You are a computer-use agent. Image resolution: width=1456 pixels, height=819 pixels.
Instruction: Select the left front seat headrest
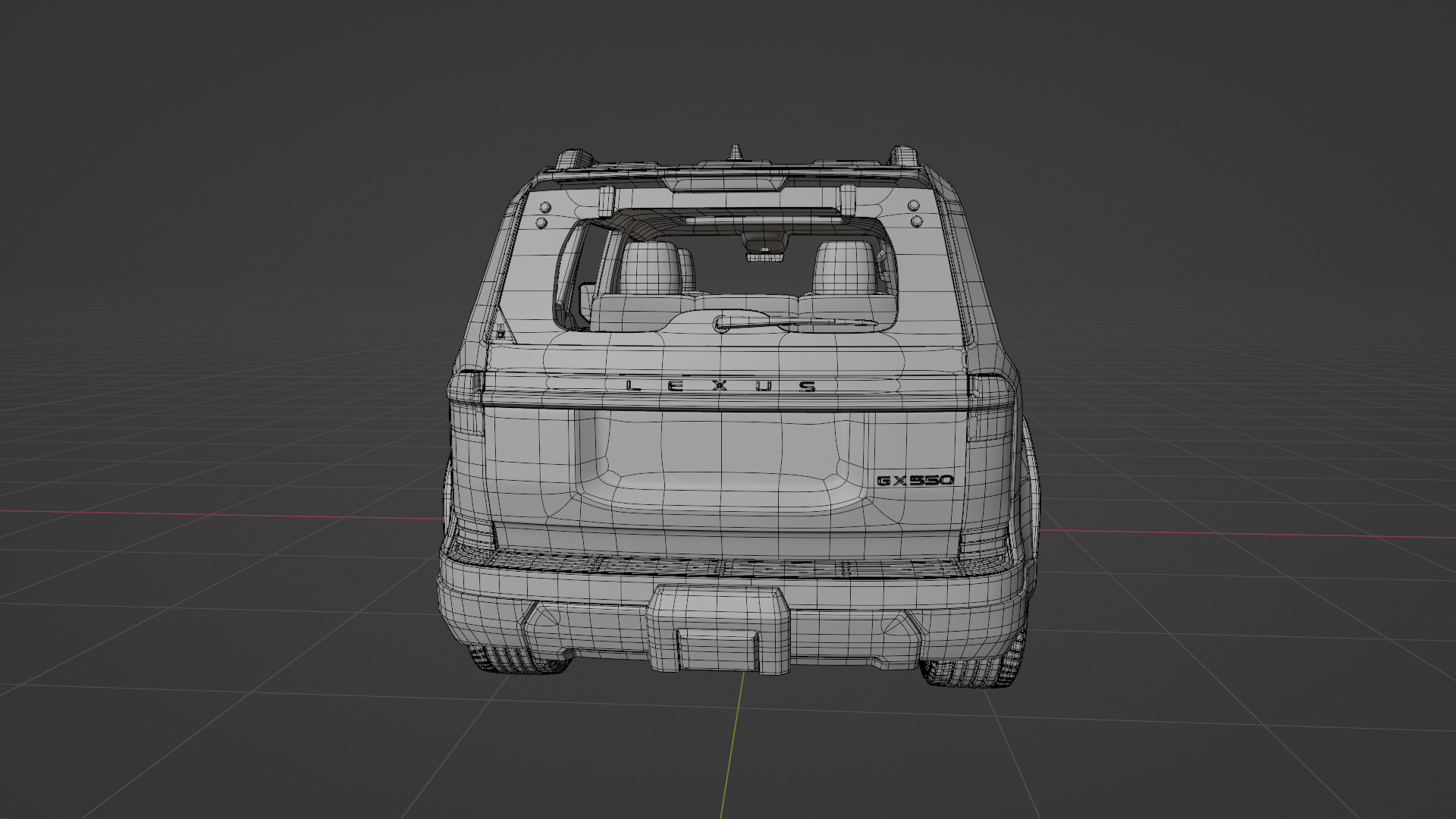pyautogui.click(x=651, y=268)
